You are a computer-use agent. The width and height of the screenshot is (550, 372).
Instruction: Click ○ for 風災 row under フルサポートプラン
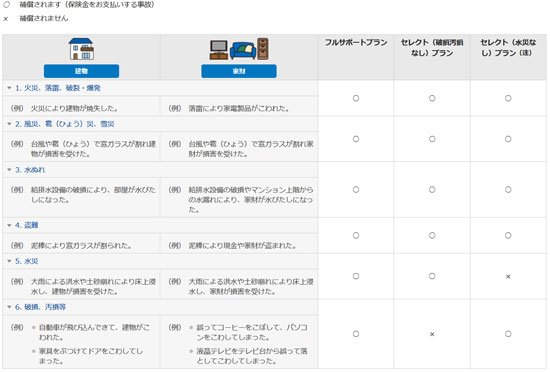[x=356, y=139]
